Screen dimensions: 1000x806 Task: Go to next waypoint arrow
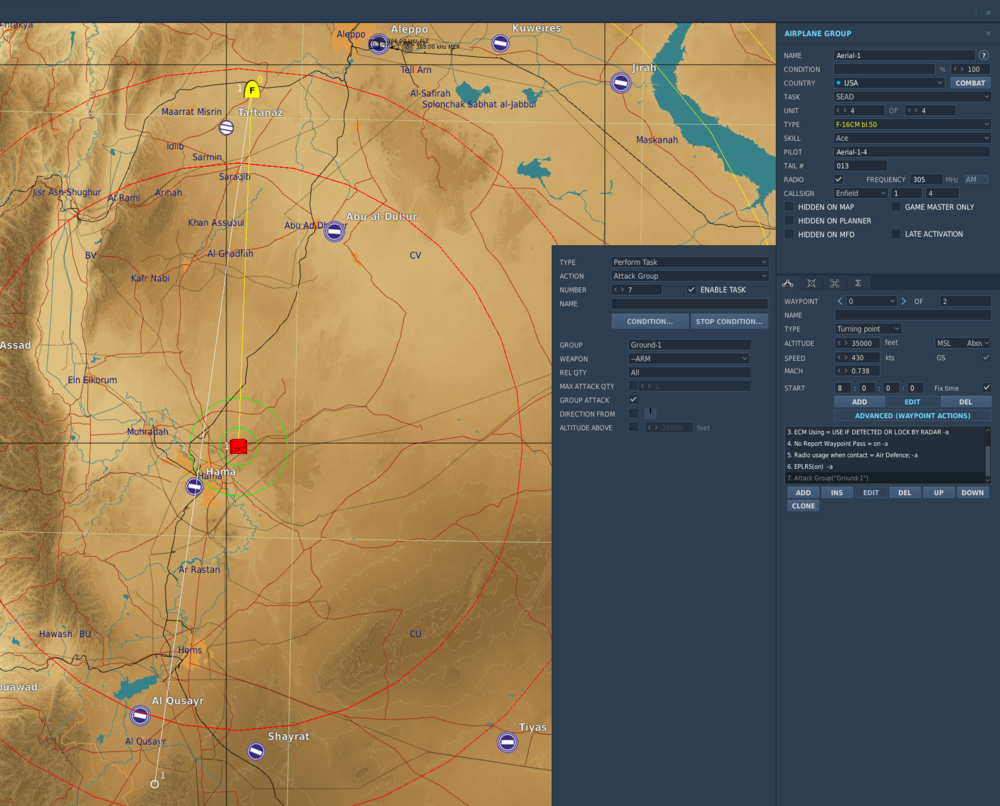[904, 301]
